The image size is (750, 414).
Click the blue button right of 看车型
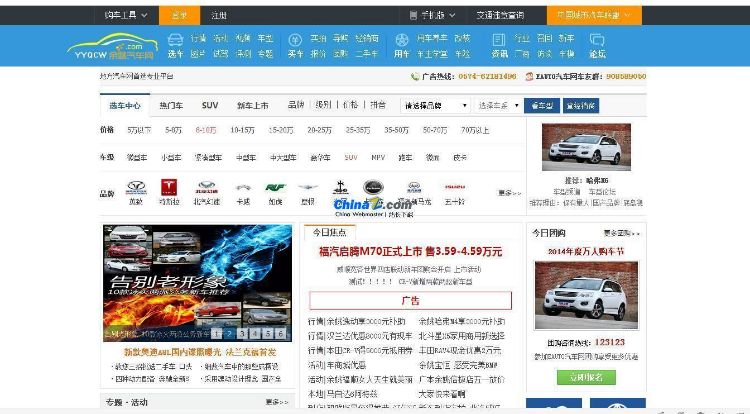click(x=581, y=106)
